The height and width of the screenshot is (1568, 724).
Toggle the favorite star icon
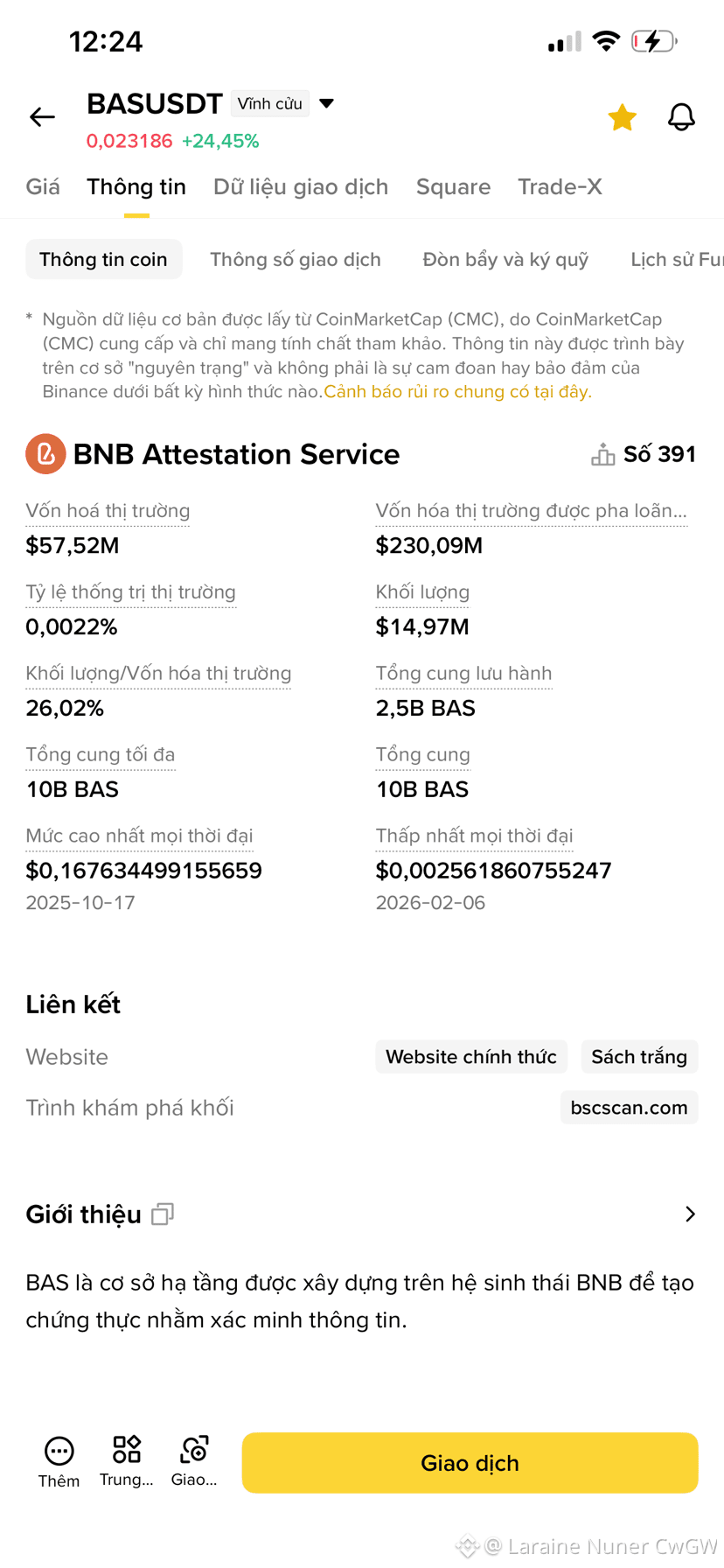[622, 116]
